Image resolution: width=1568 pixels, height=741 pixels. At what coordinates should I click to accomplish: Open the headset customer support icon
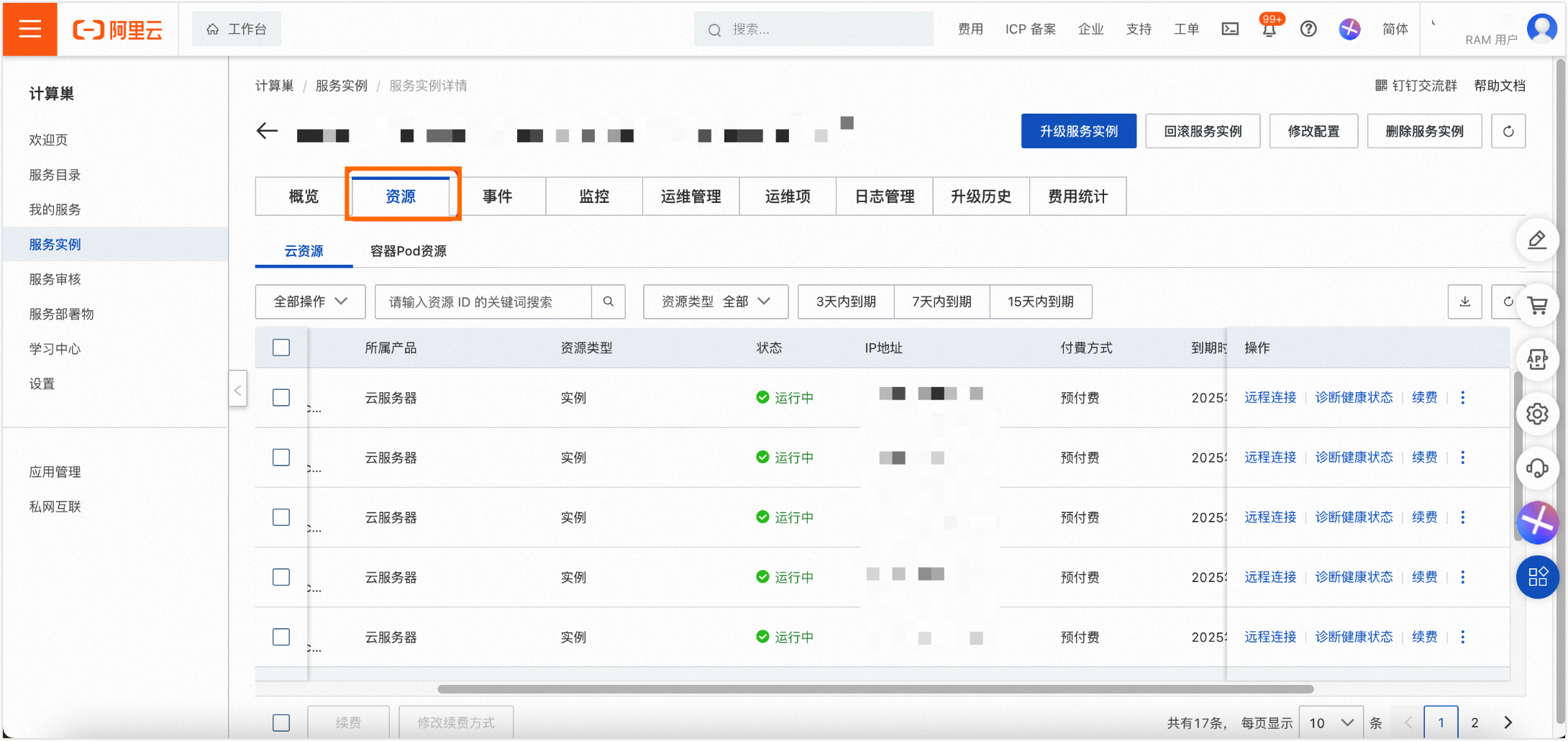(1537, 468)
